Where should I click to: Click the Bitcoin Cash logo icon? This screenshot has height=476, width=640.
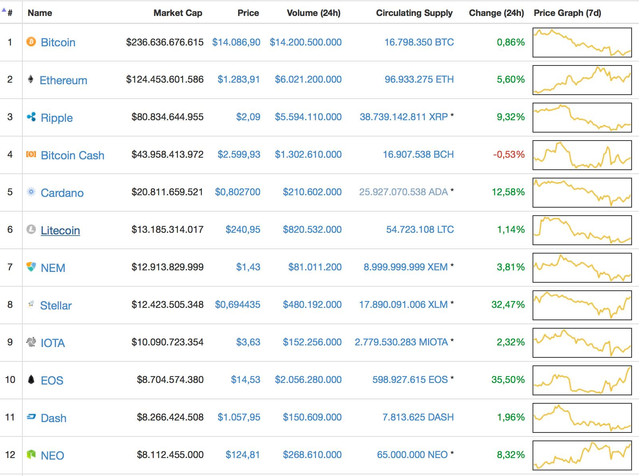point(31,154)
